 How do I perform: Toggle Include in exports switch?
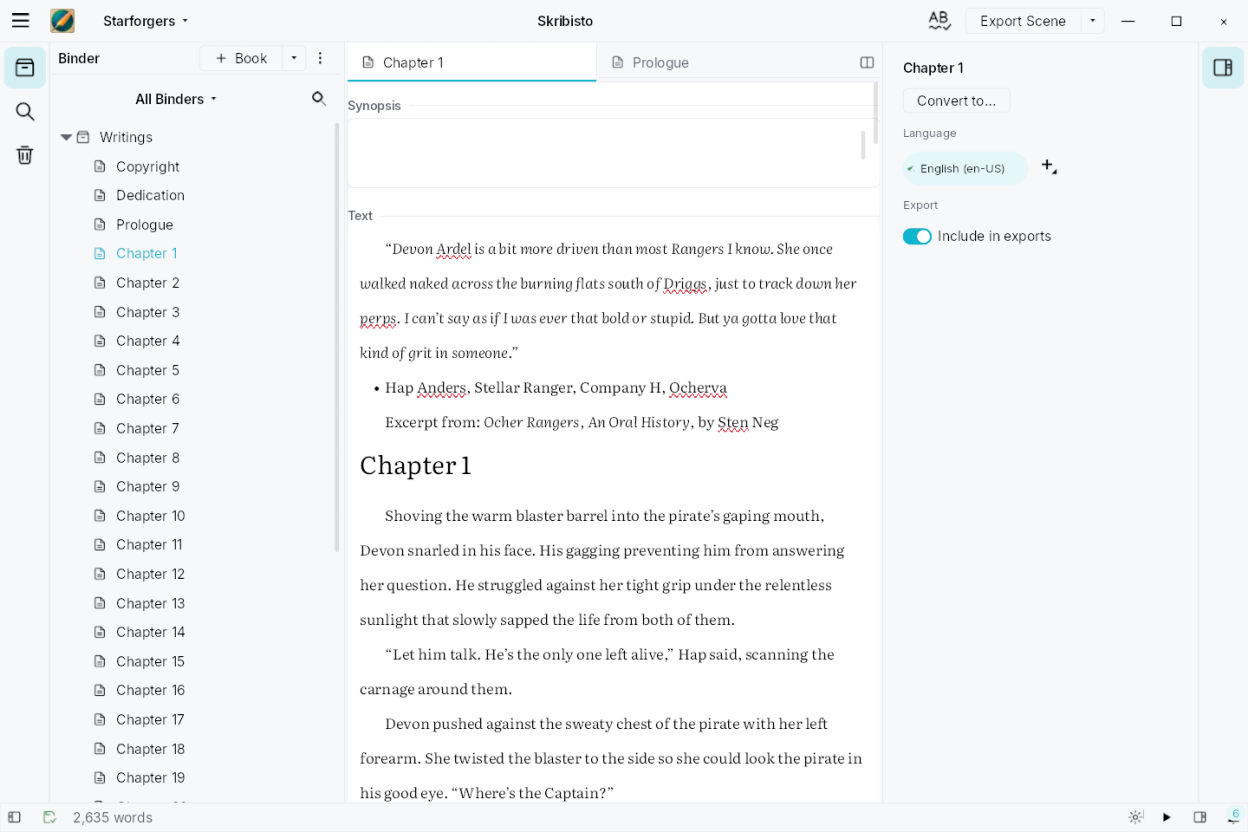pos(917,236)
